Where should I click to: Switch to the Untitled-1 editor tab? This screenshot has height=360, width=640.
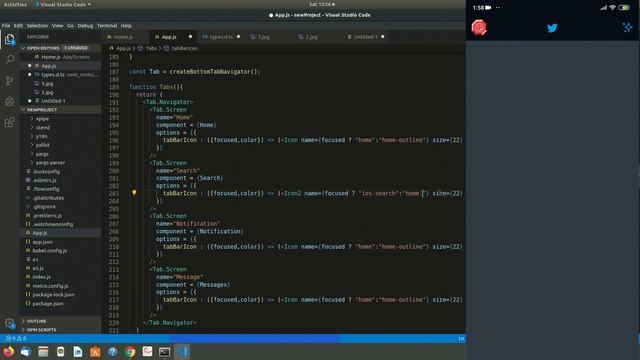[365, 37]
